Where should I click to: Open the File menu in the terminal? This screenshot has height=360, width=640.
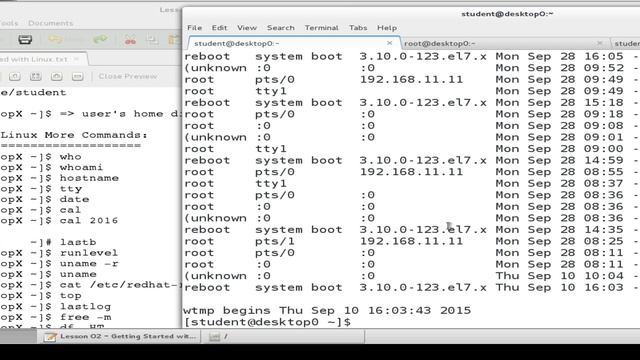coord(194,28)
